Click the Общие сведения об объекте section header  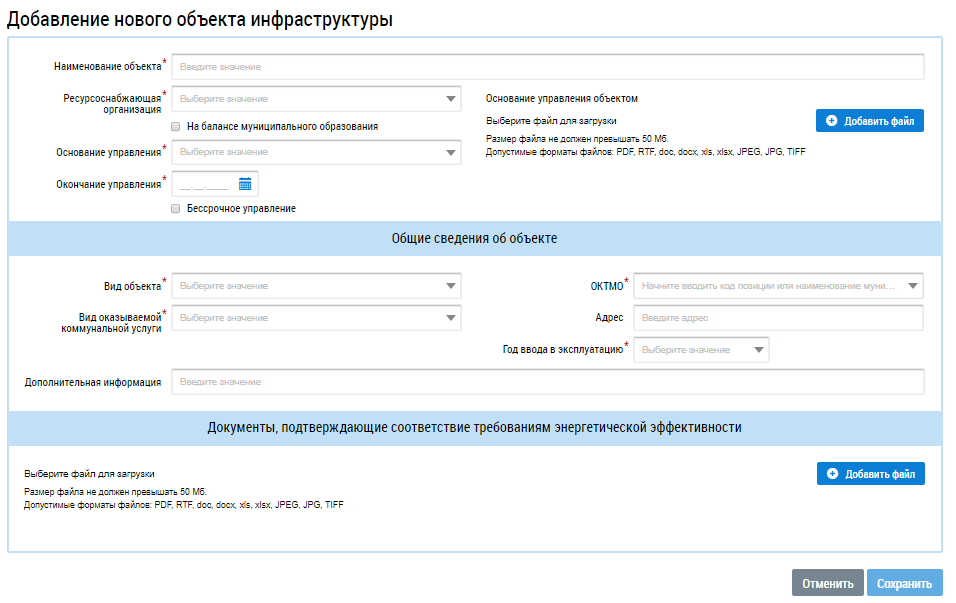[x=474, y=239]
